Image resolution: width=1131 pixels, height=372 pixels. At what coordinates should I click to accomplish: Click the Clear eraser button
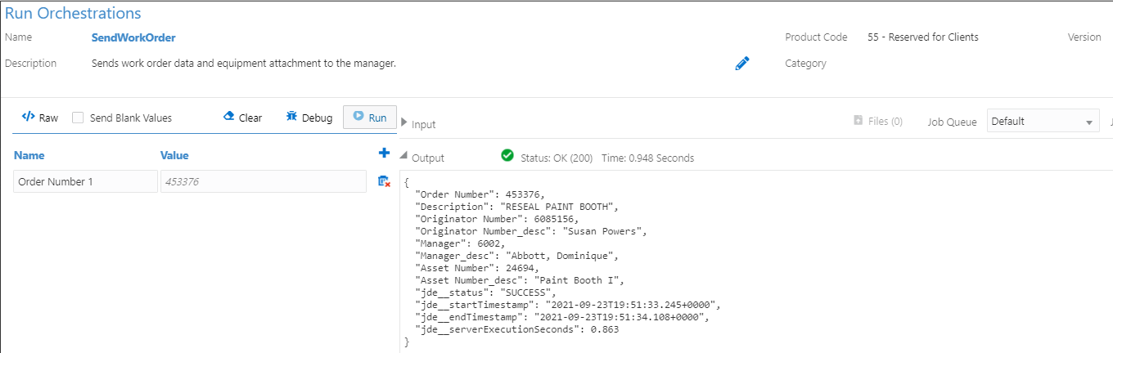pos(243,118)
